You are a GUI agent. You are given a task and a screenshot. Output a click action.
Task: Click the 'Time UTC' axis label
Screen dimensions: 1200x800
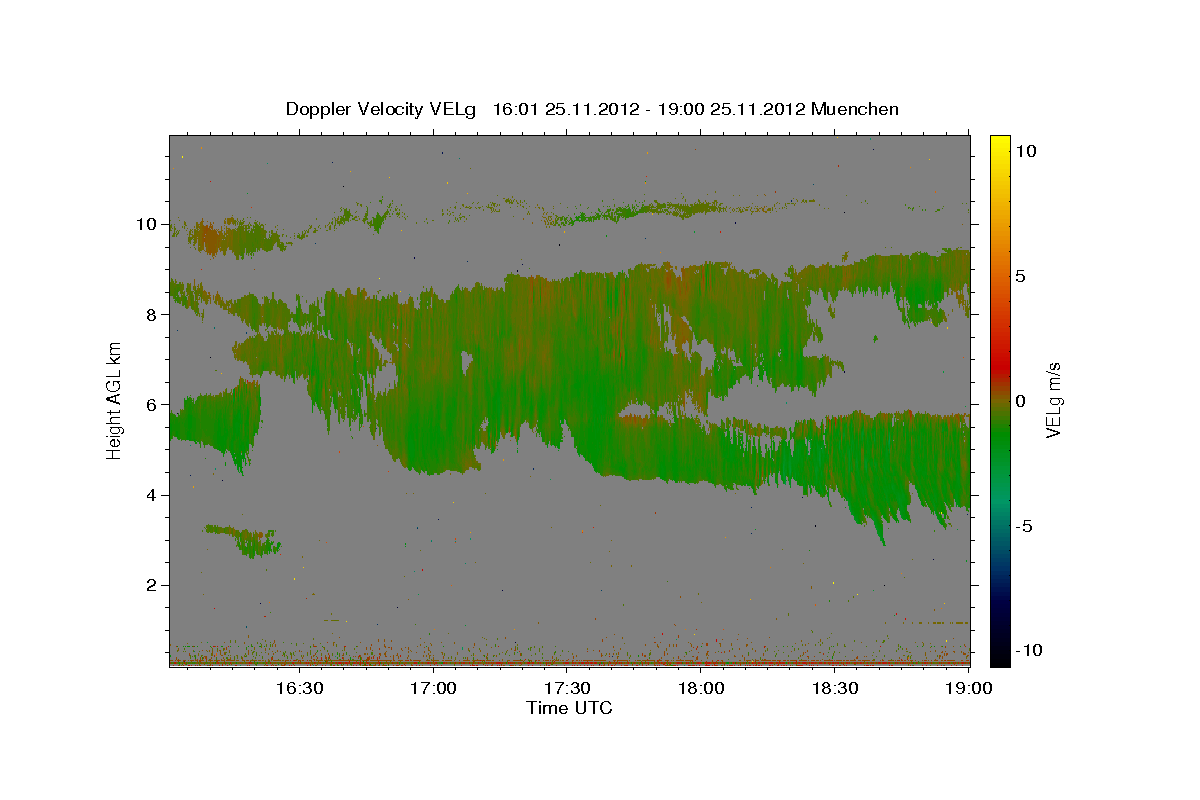pos(569,708)
